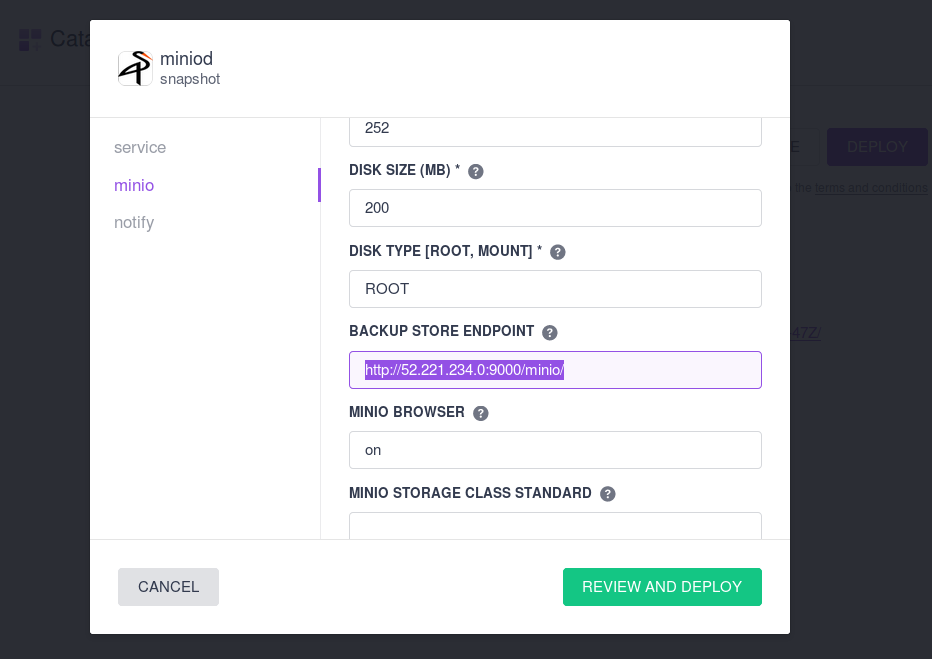Go to the notify section
This screenshot has height=659, width=932.
click(134, 222)
